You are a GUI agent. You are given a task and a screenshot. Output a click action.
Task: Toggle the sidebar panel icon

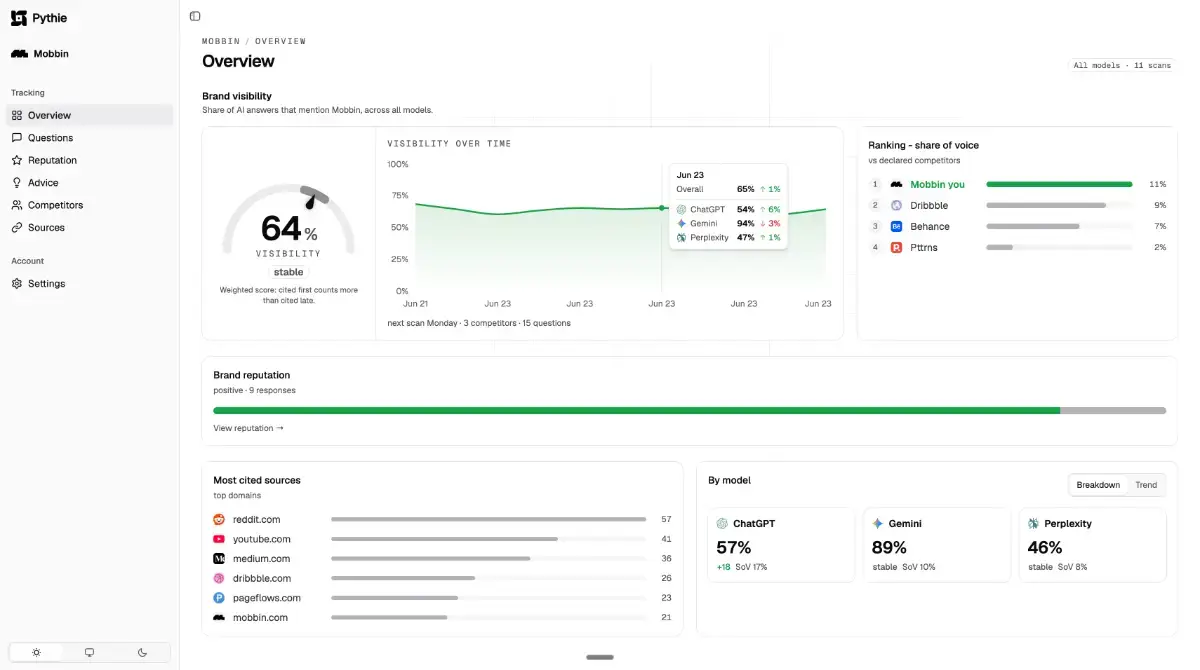[x=195, y=16]
